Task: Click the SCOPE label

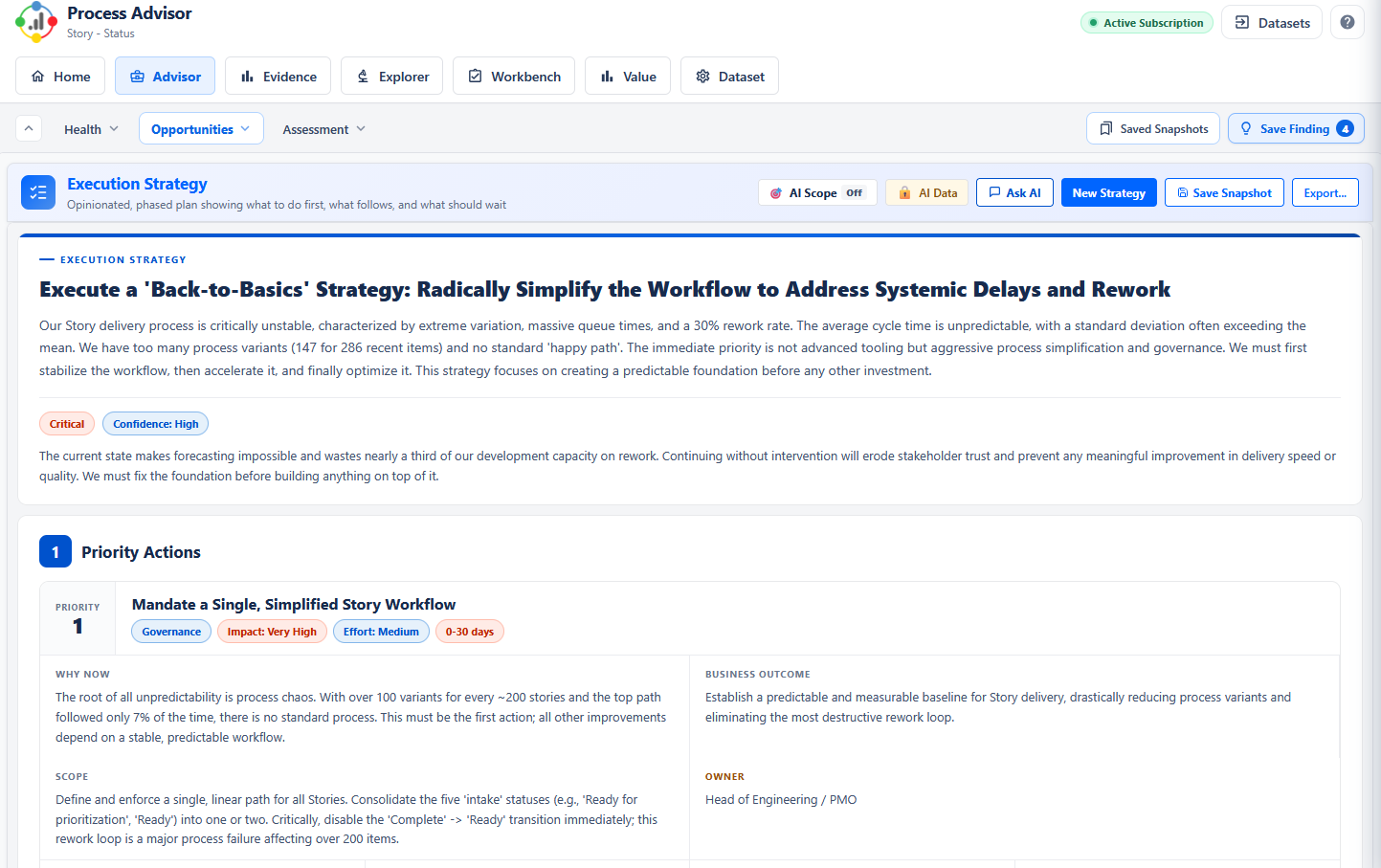Action: click(x=72, y=777)
